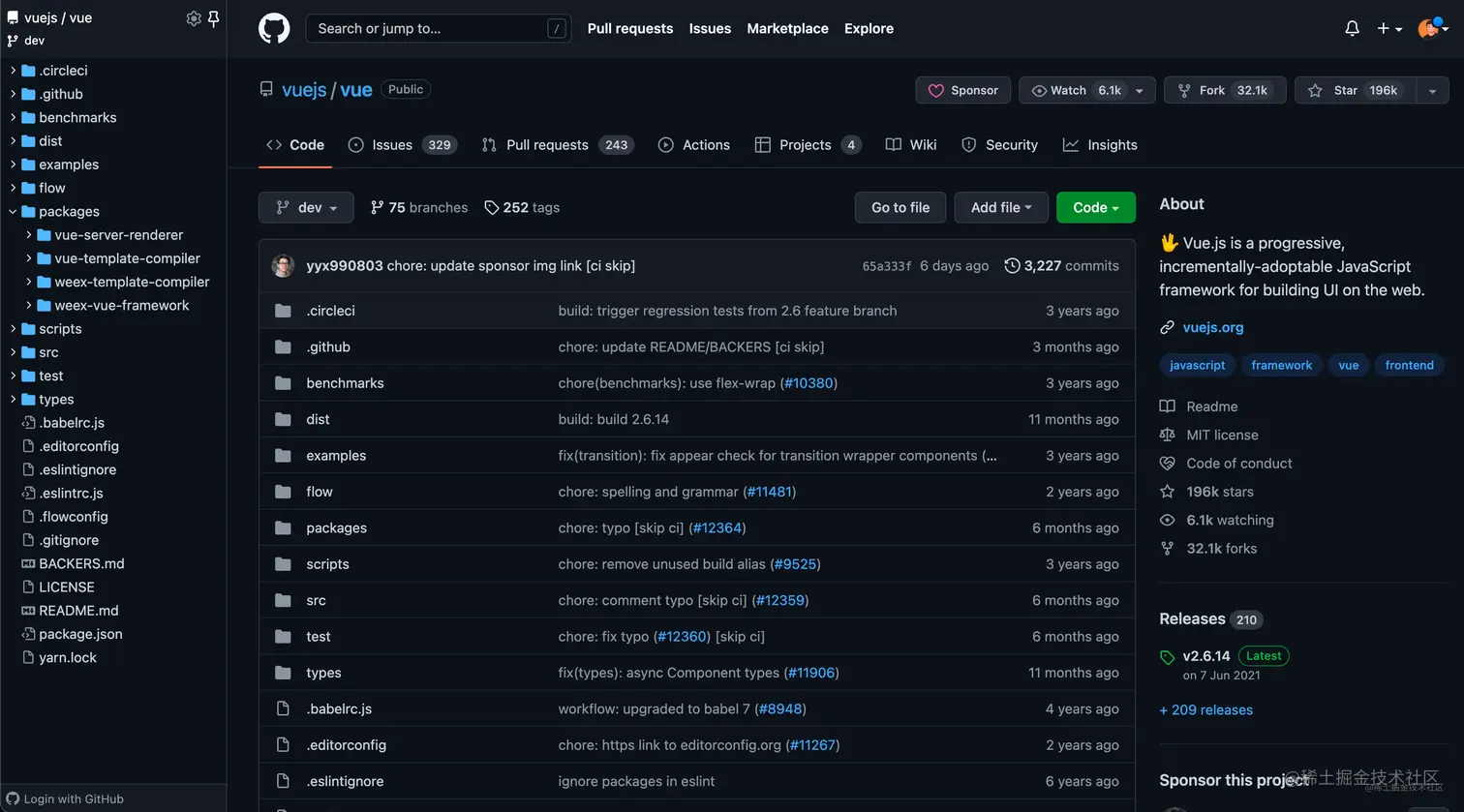Image resolution: width=1464 pixels, height=812 pixels.
Task: Click javascript topic tag
Action: click(1197, 365)
